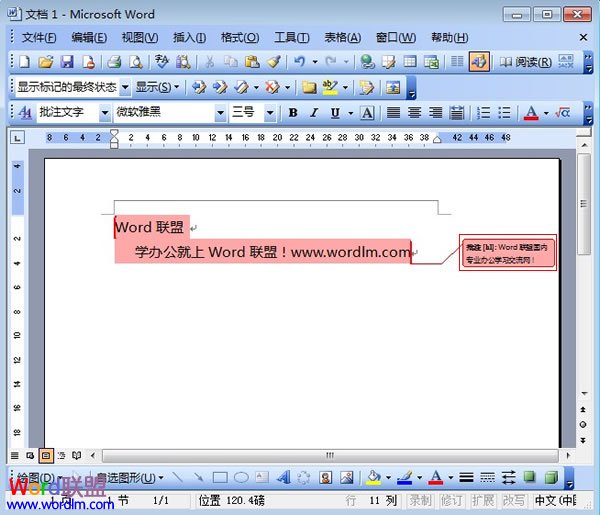Open the 编辑(E) menu
The height and width of the screenshot is (515, 600).
click(89, 37)
